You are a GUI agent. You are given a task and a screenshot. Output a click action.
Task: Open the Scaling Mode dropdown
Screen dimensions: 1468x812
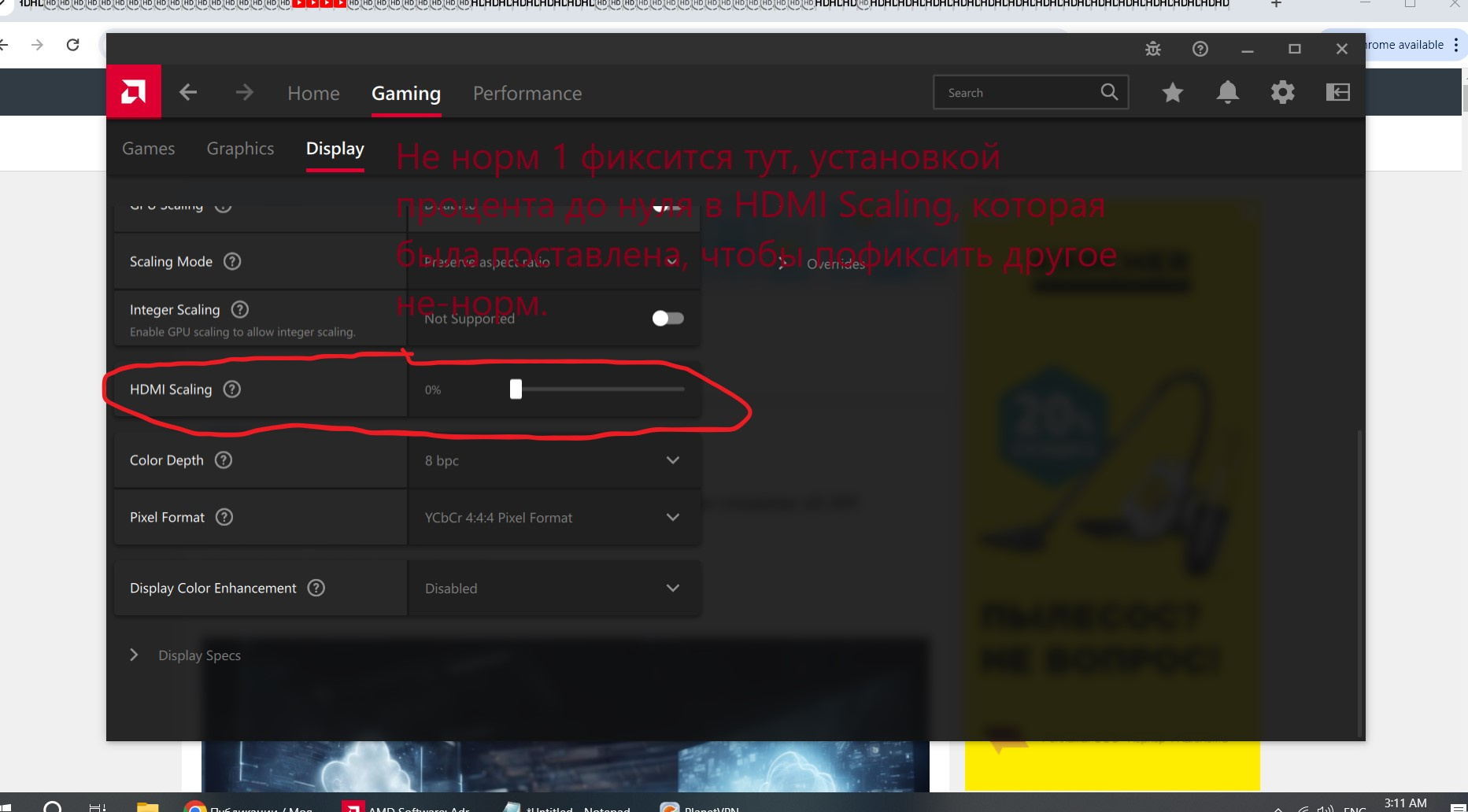click(x=553, y=261)
